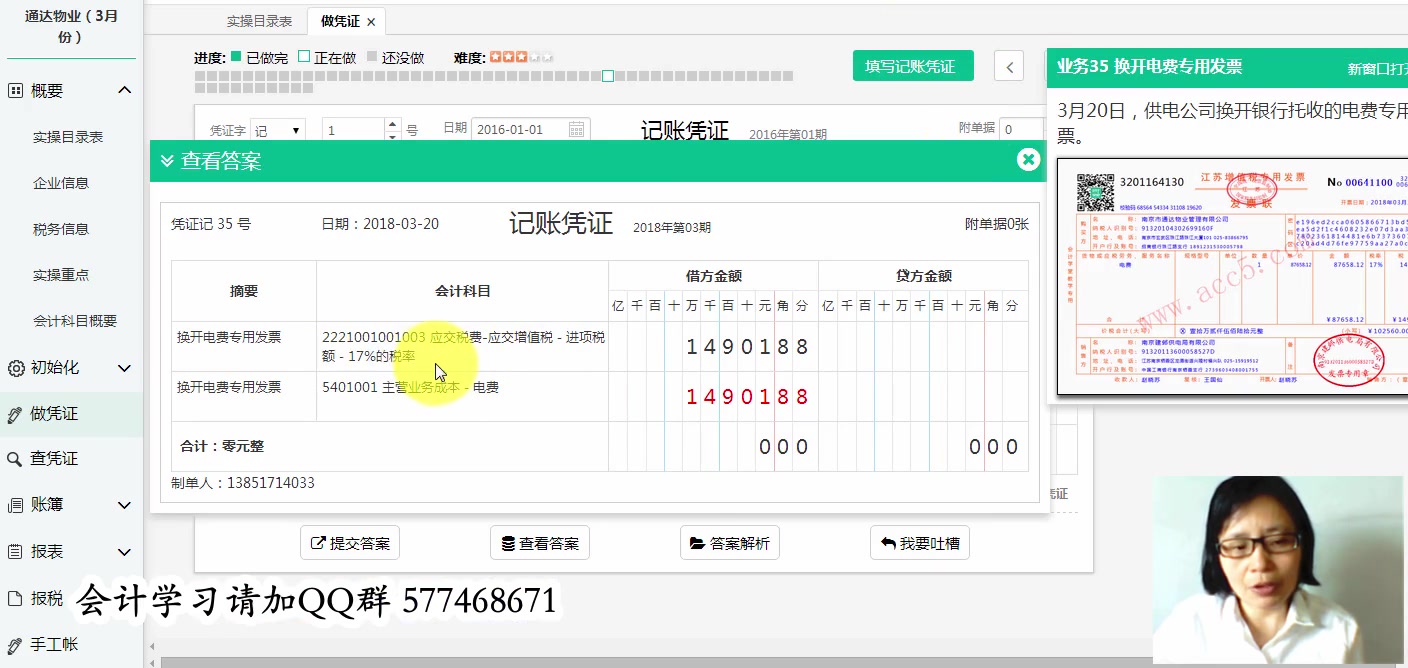Collapse the 概要 section chevron
Viewport: 1408px width, 668px height.
pyautogui.click(x=124, y=90)
